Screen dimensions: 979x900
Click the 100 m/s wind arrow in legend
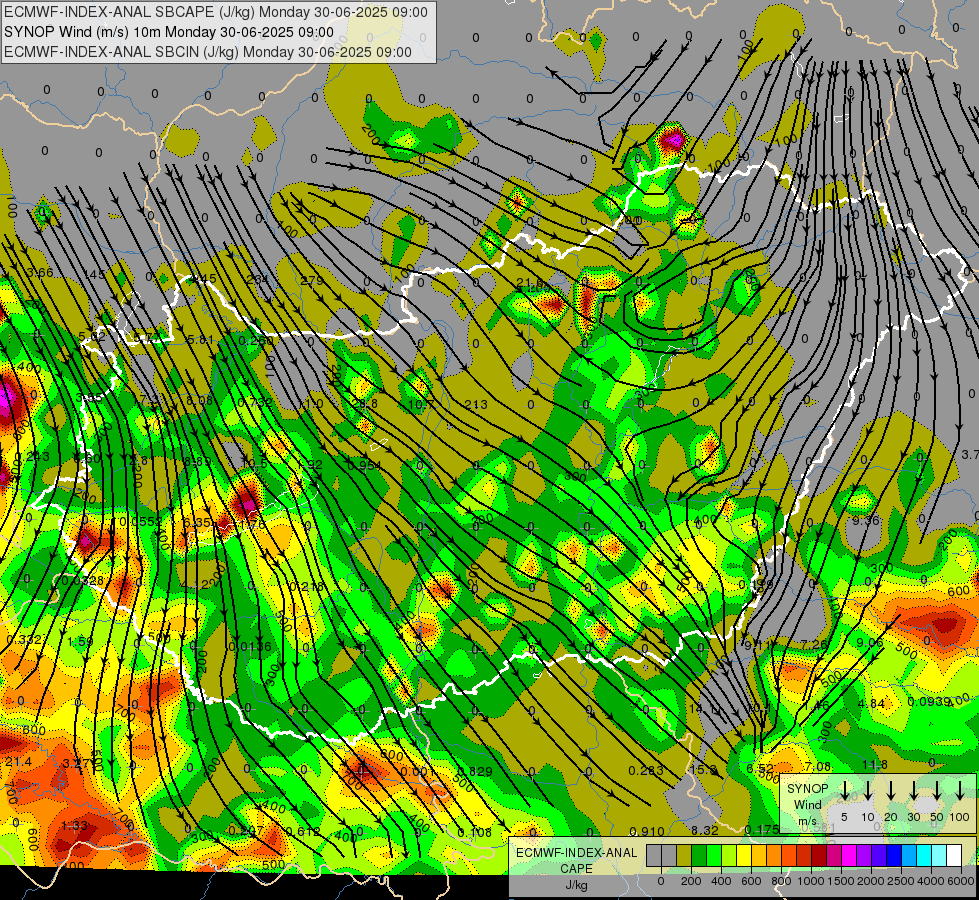tap(960, 791)
